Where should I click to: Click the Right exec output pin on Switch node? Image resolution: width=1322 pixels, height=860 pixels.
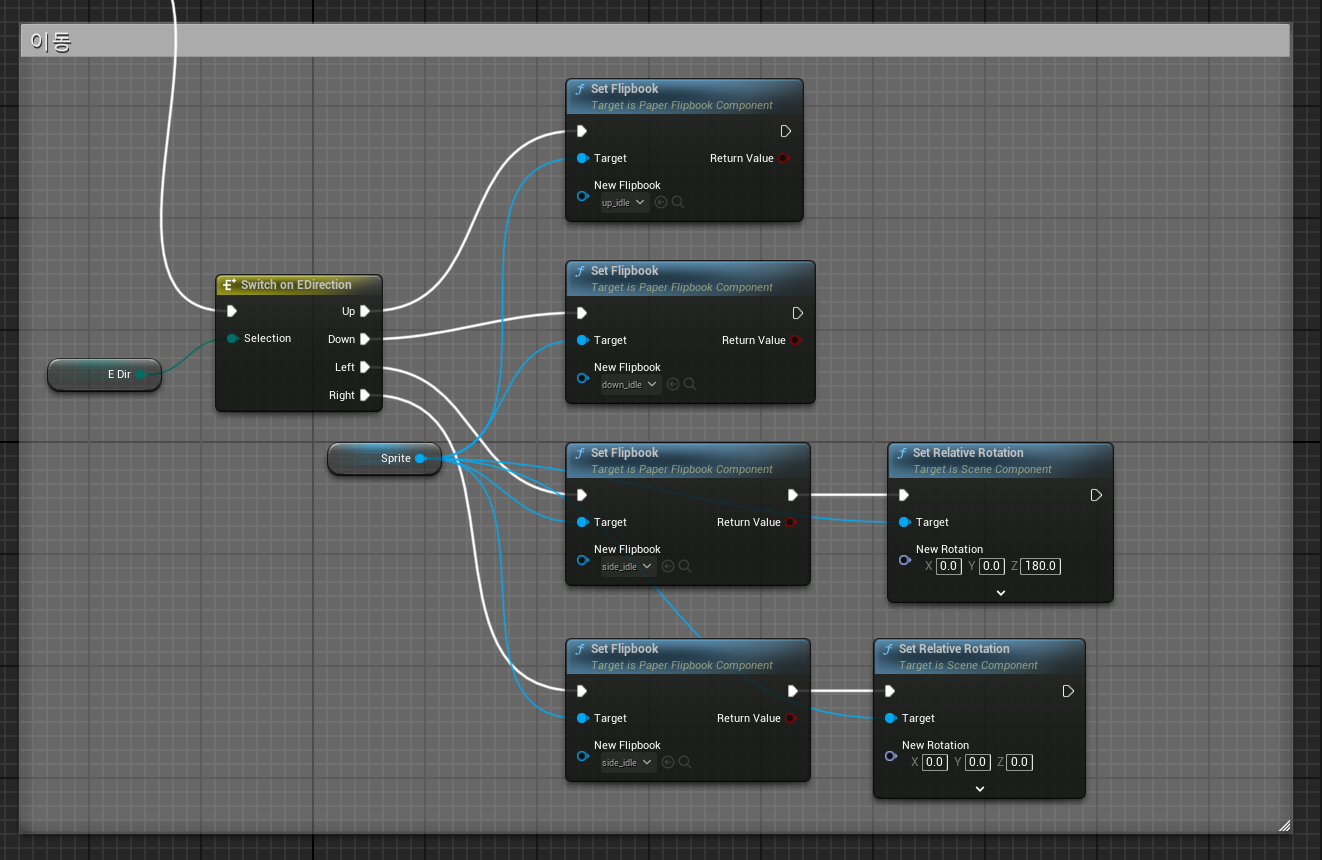pyautogui.click(x=365, y=395)
